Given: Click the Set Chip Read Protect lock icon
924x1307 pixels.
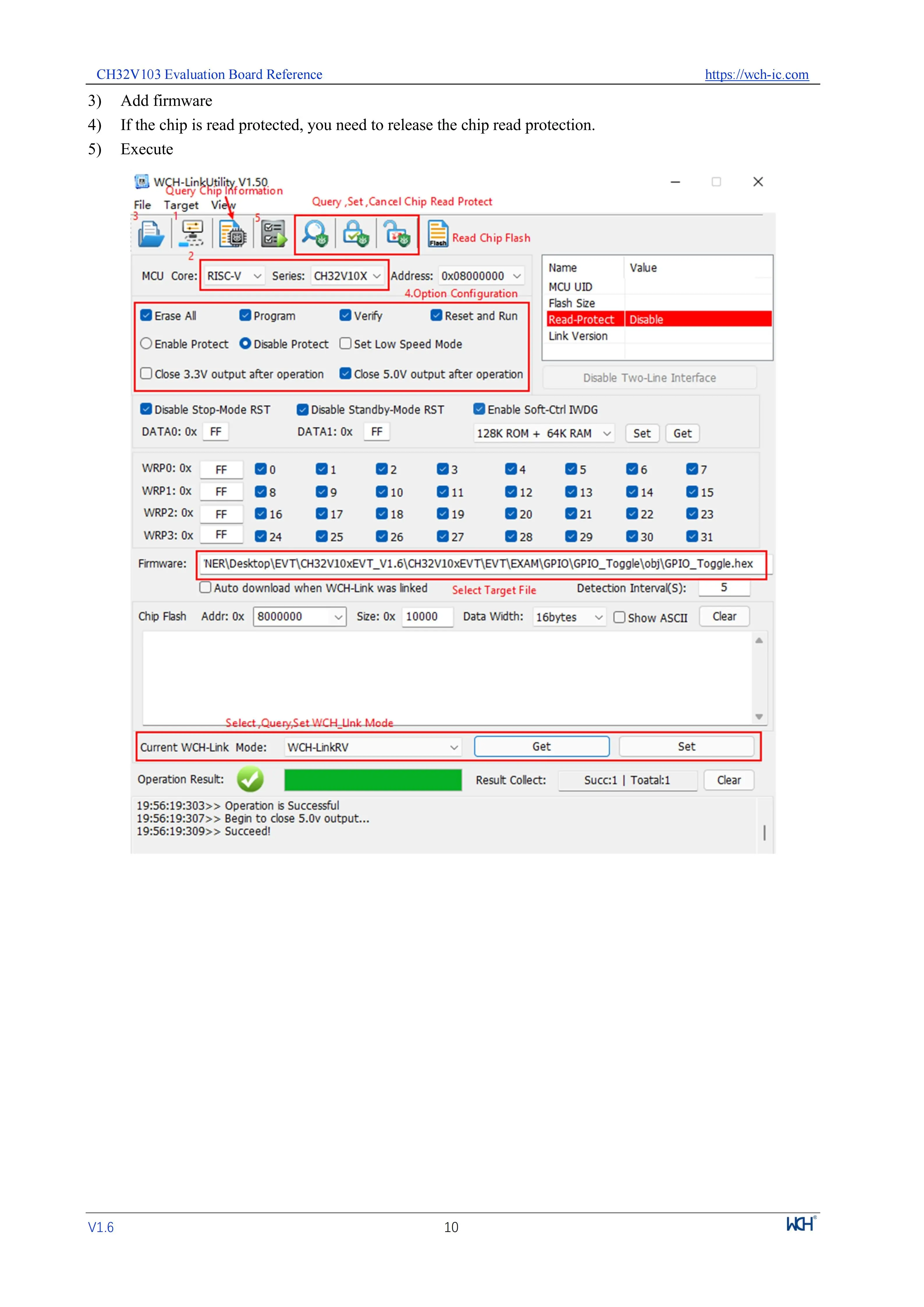Looking at the screenshot, I should (356, 233).
